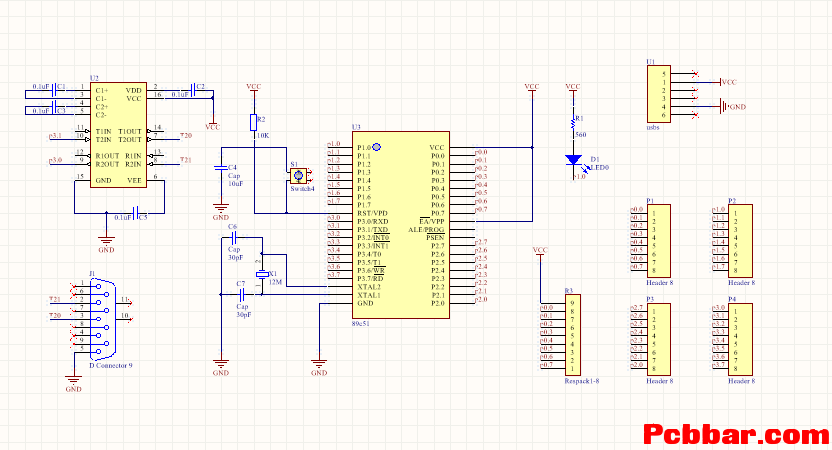Click the VEE pin label on U2
This screenshot has height=450, width=832.
tap(134, 181)
